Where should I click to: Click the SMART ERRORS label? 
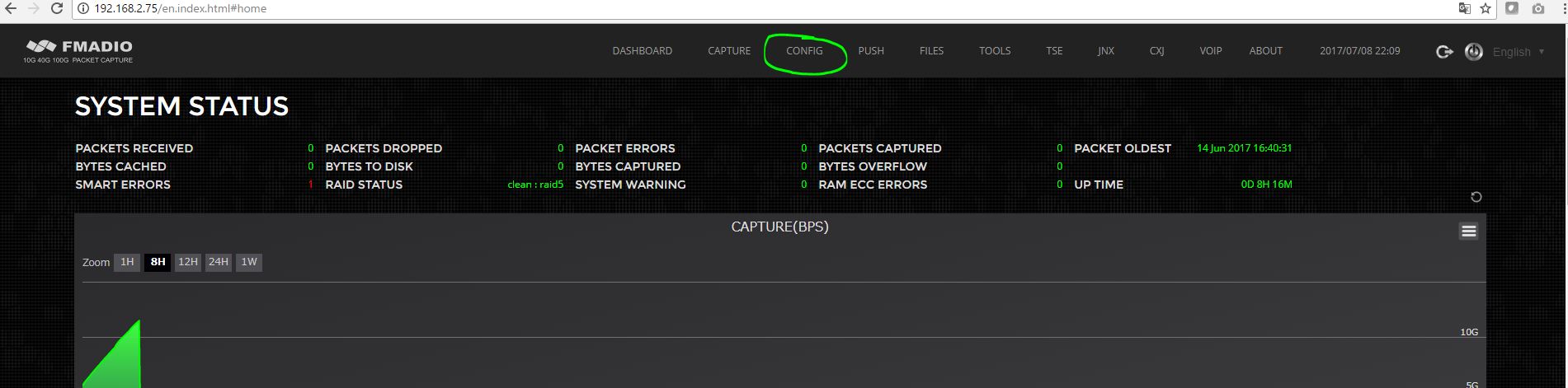123,185
